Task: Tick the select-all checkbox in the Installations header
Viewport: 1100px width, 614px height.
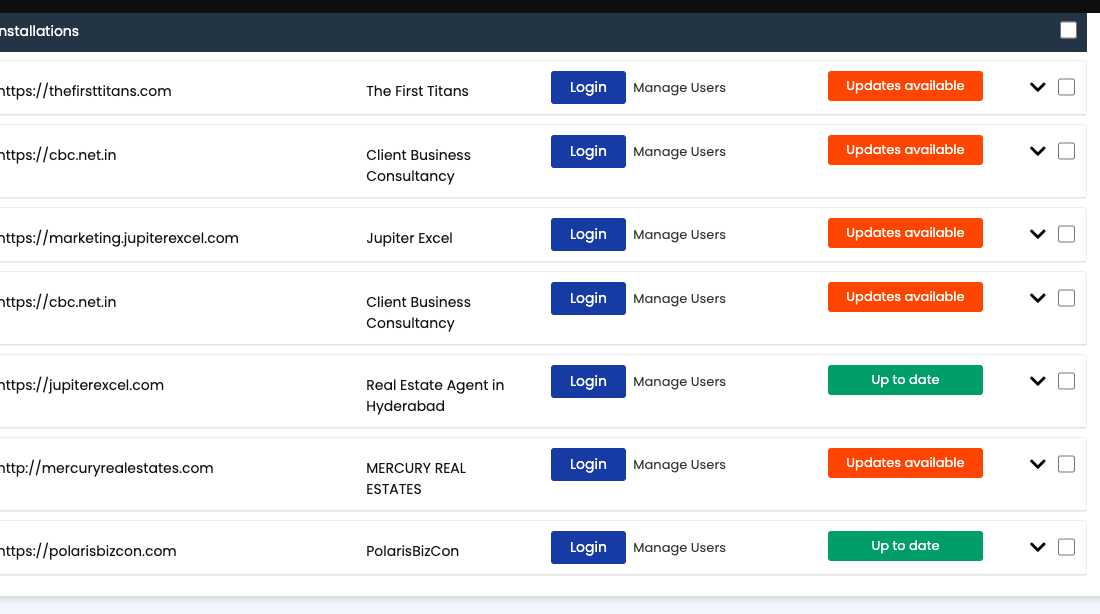Action: point(1068,30)
